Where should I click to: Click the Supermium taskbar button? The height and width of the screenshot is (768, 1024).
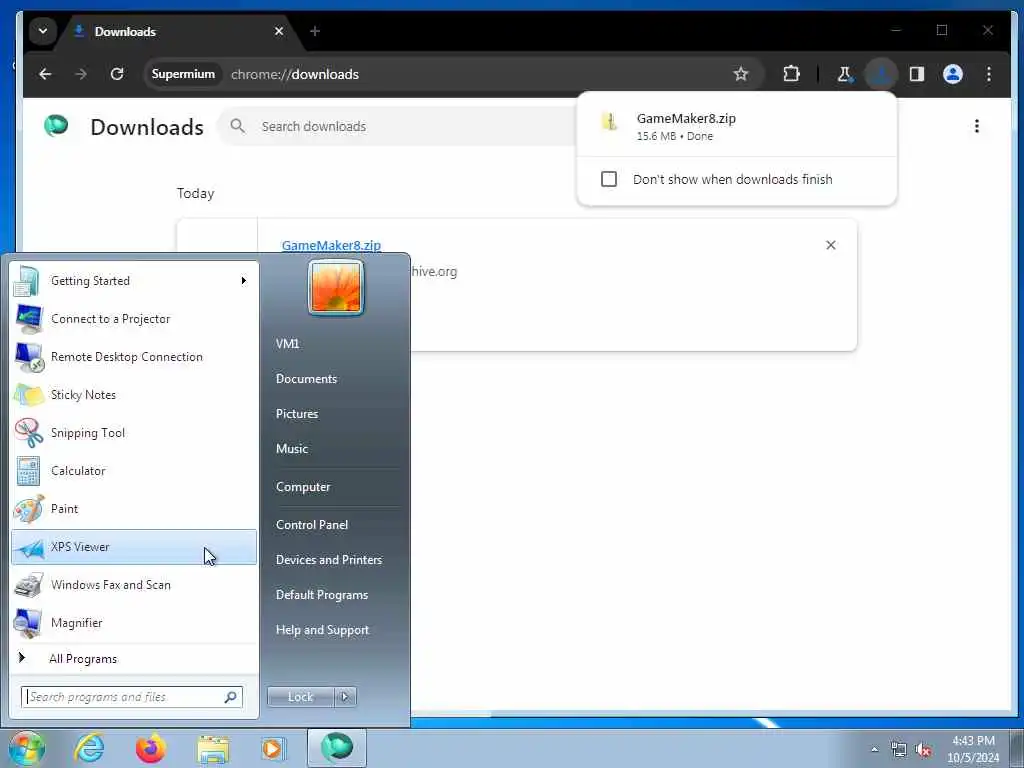[x=337, y=748]
